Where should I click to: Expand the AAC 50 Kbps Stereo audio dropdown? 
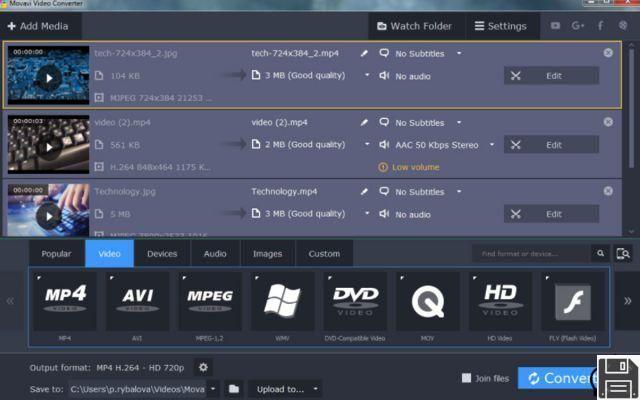[x=492, y=144]
